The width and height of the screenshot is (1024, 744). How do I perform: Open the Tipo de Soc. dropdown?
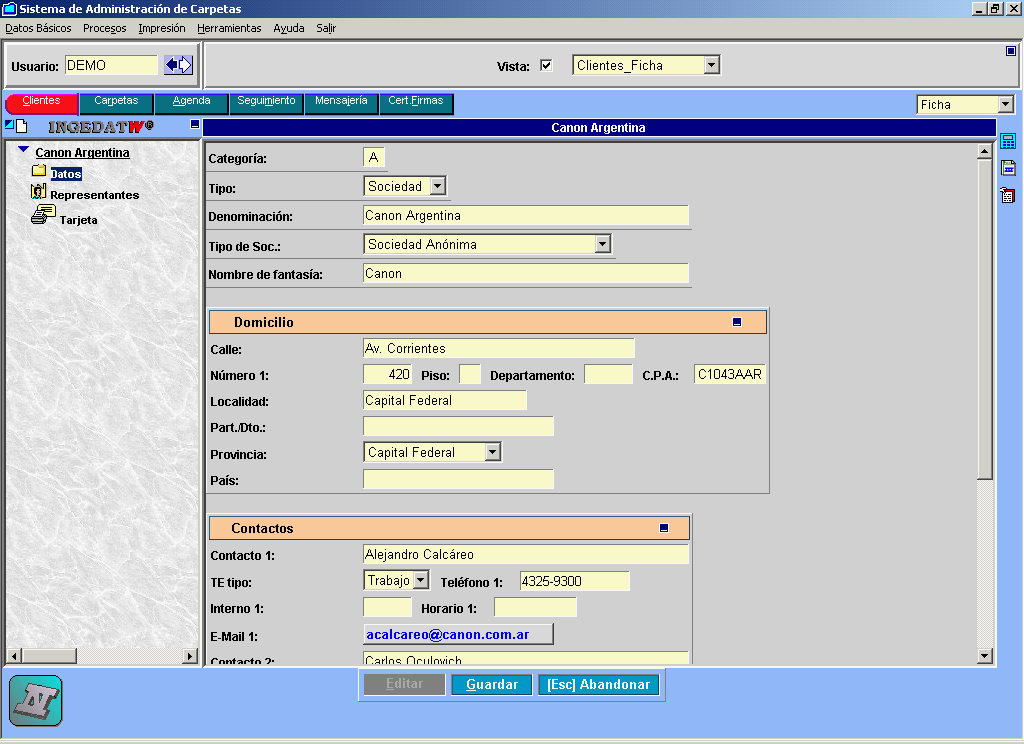point(602,244)
